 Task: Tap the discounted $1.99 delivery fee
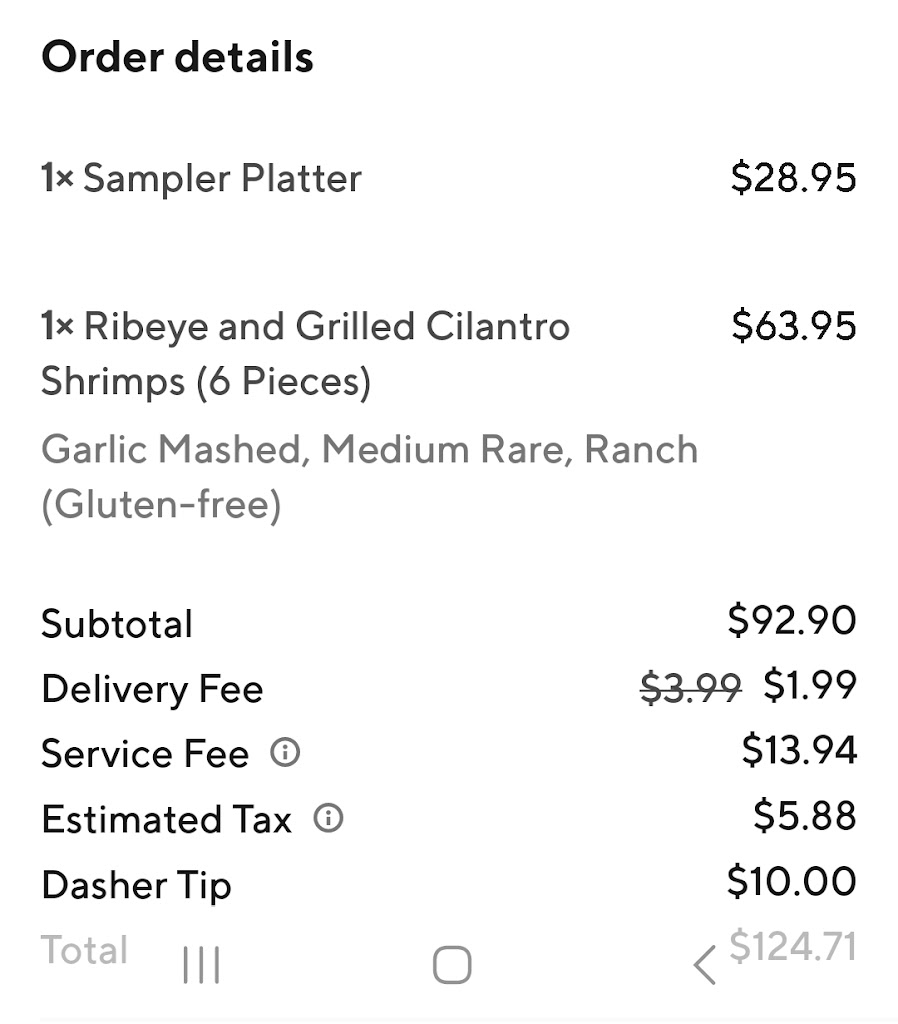tap(809, 686)
